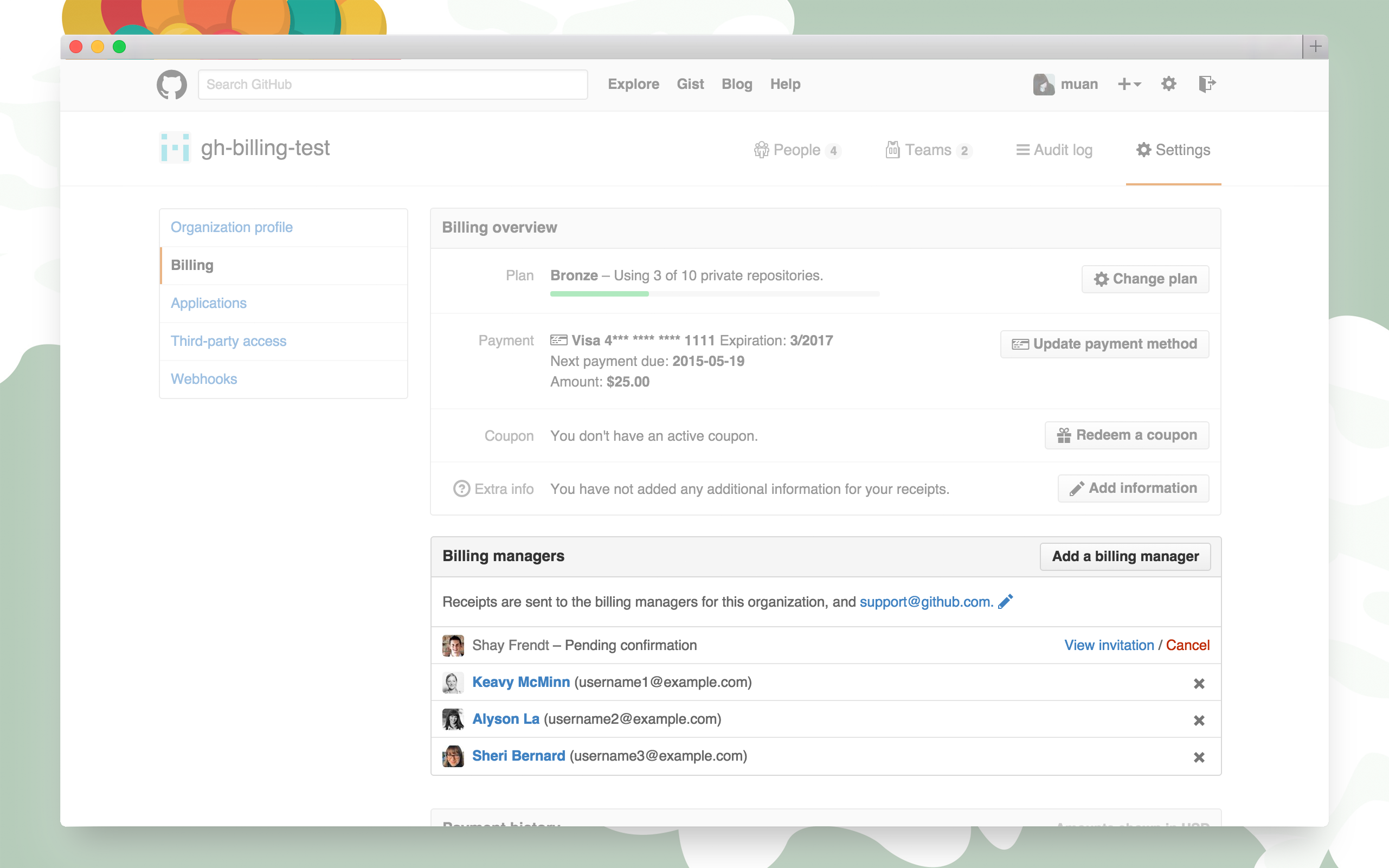
Task: Click the X to remove Sheri Bernard
Action: tap(1200, 757)
